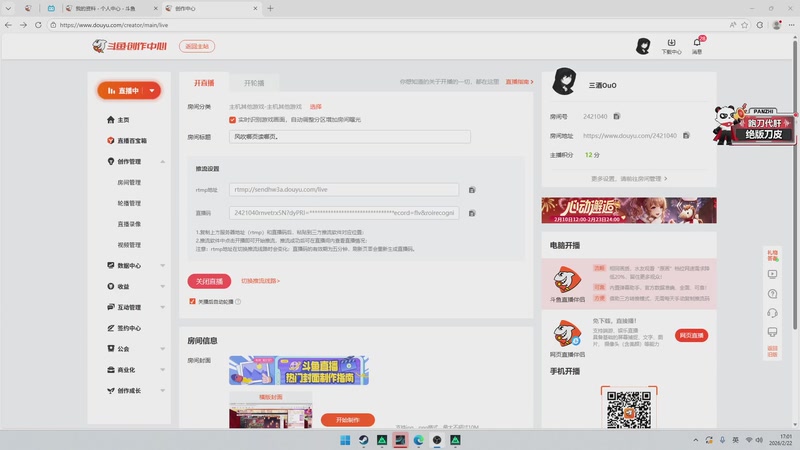
Task: Click the 切换推流线路 link
Action: [260, 281]
